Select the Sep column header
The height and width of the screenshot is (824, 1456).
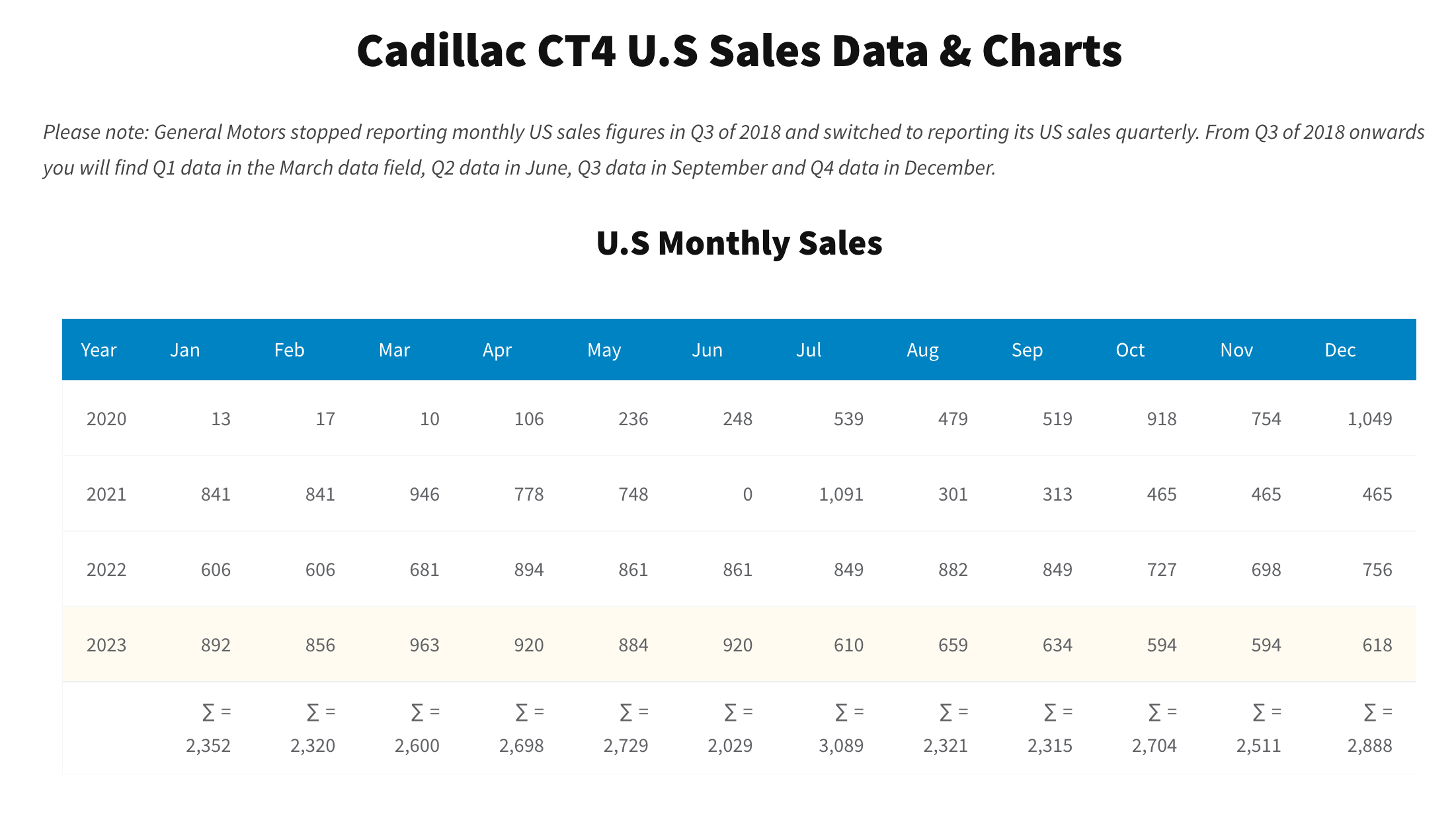1027,350
